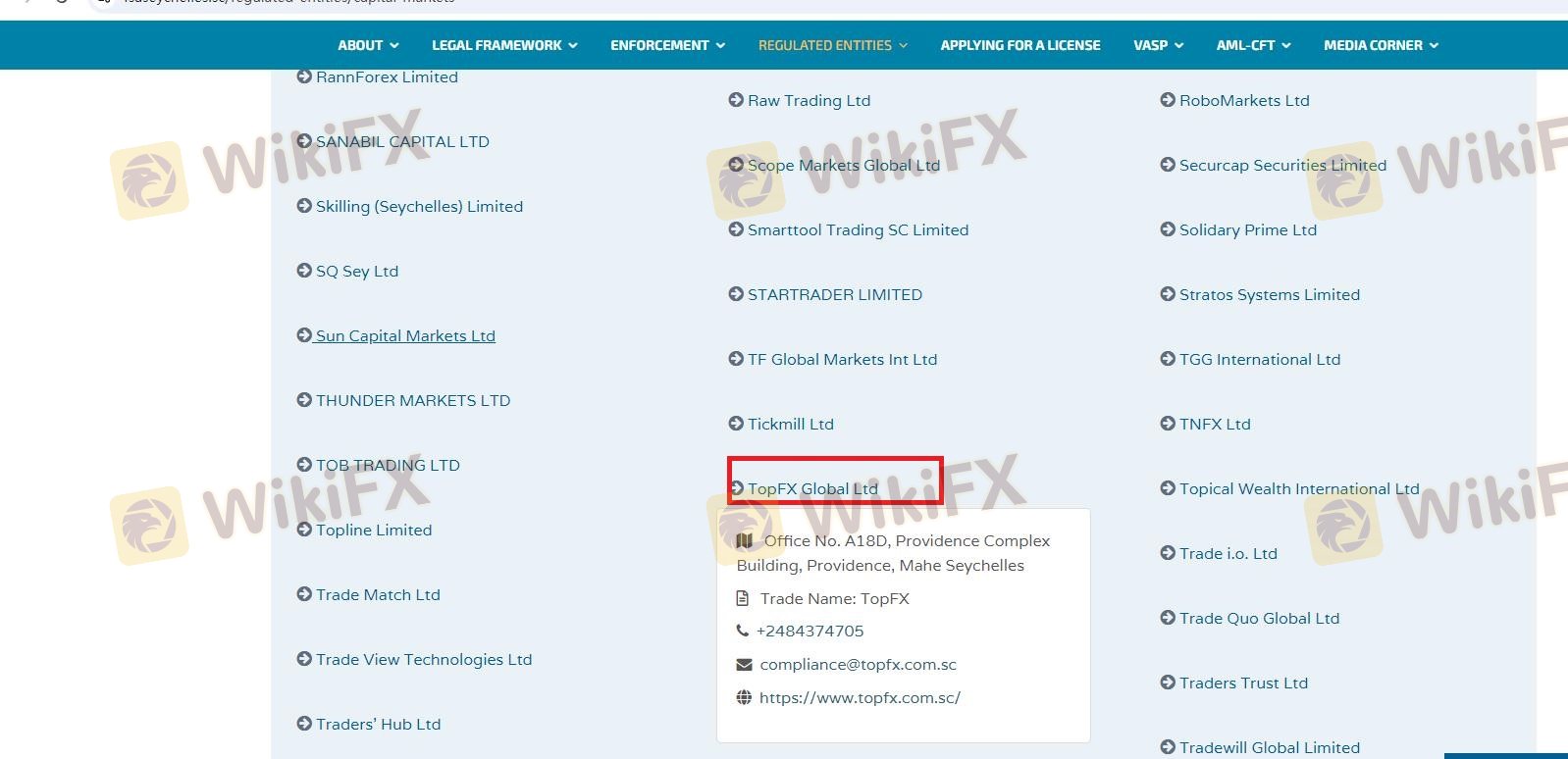Click the globe icon in TopFX details
This screenshot has height=759, width=1568.
[744, 698]
